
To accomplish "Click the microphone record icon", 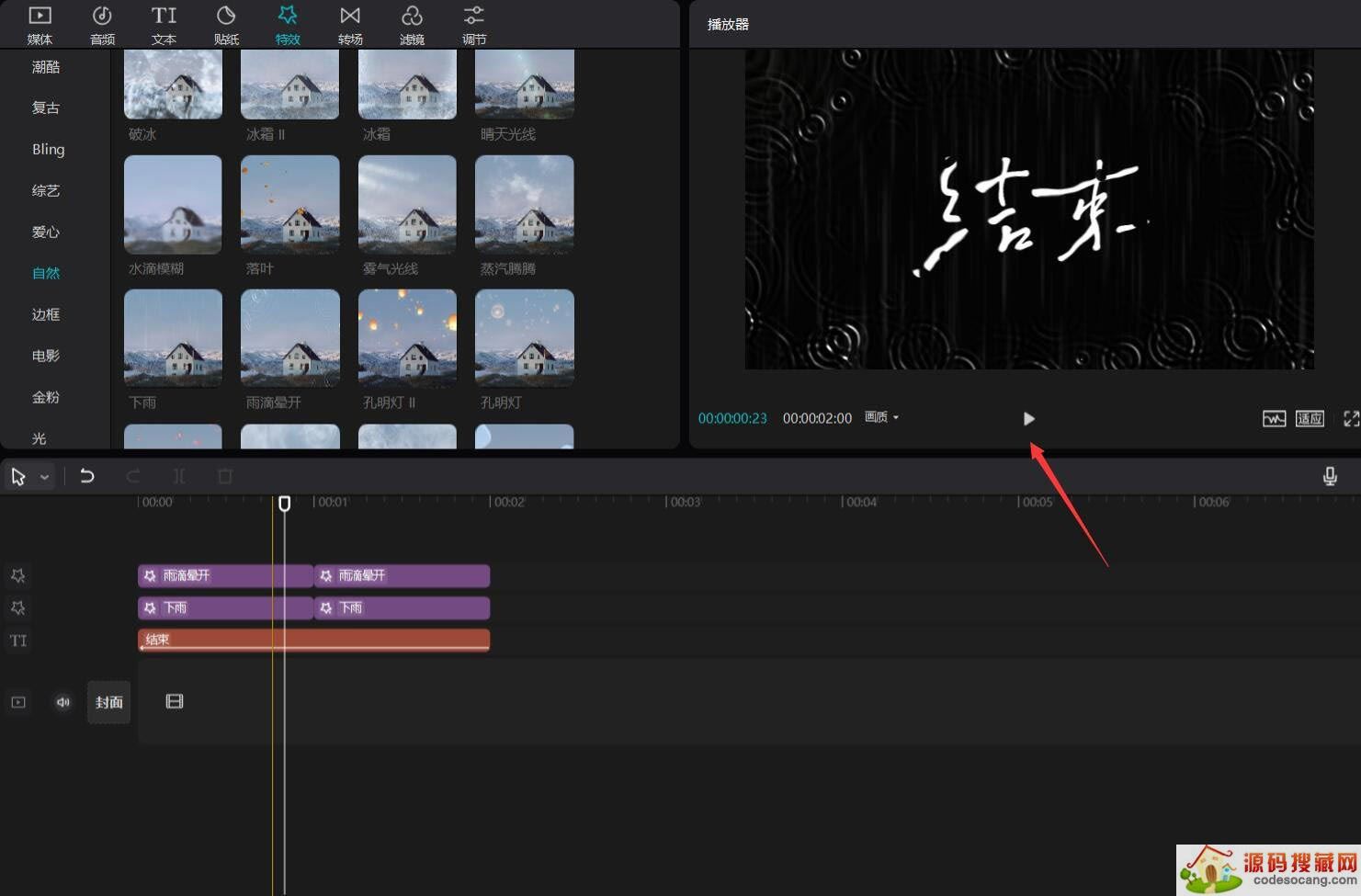I will click(x=1329, y=476).
